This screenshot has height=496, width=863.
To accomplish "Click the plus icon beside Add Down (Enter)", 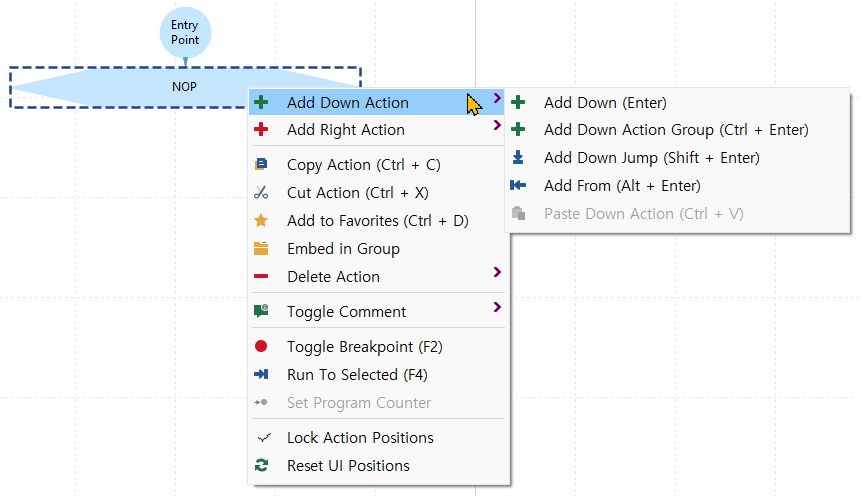I will pos(518,102).
